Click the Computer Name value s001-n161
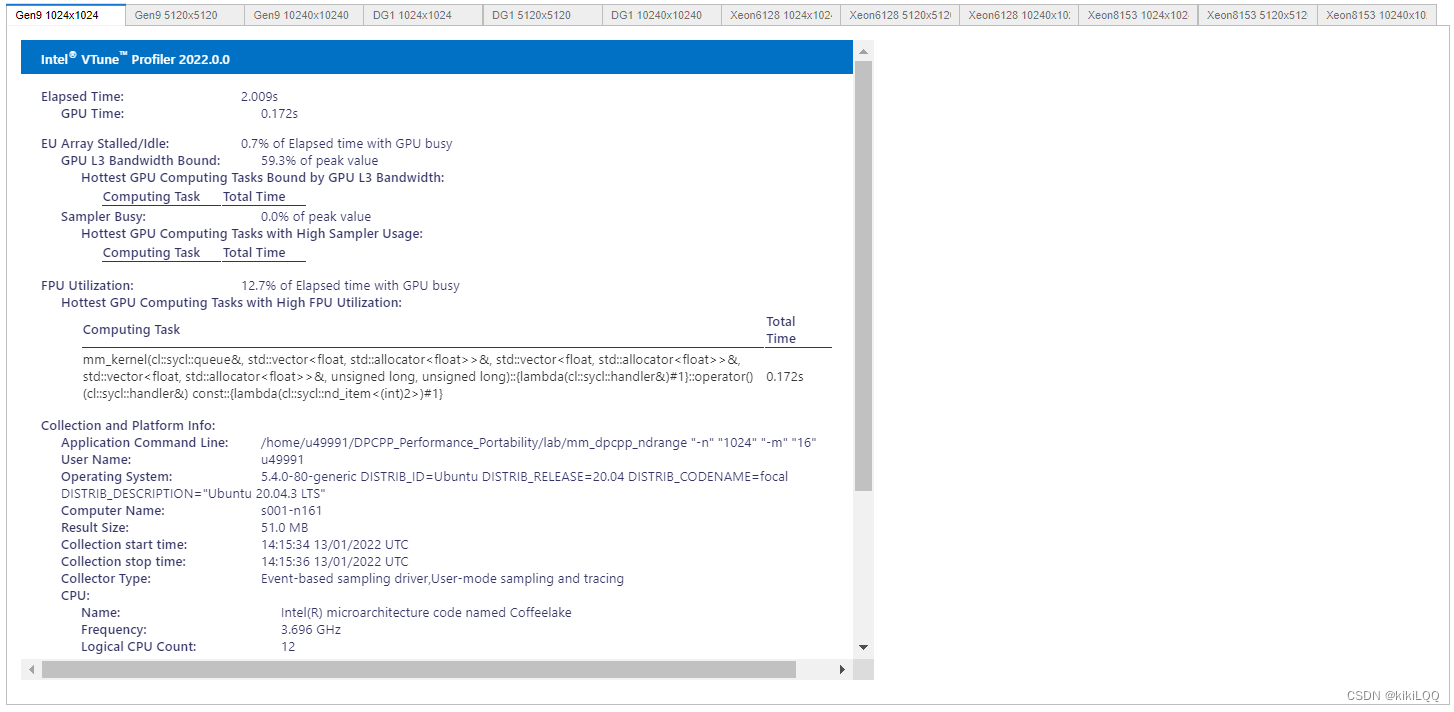 point(291,511)
